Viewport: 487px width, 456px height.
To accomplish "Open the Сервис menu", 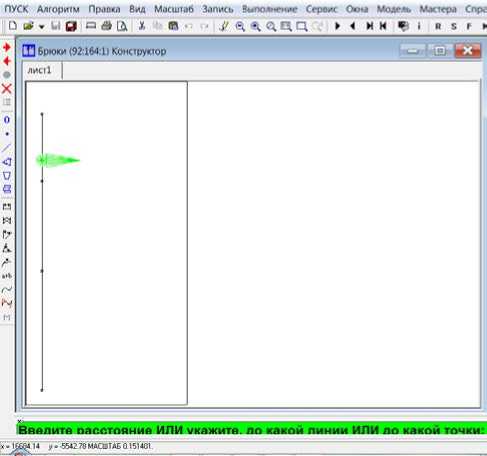I will 322,9.
